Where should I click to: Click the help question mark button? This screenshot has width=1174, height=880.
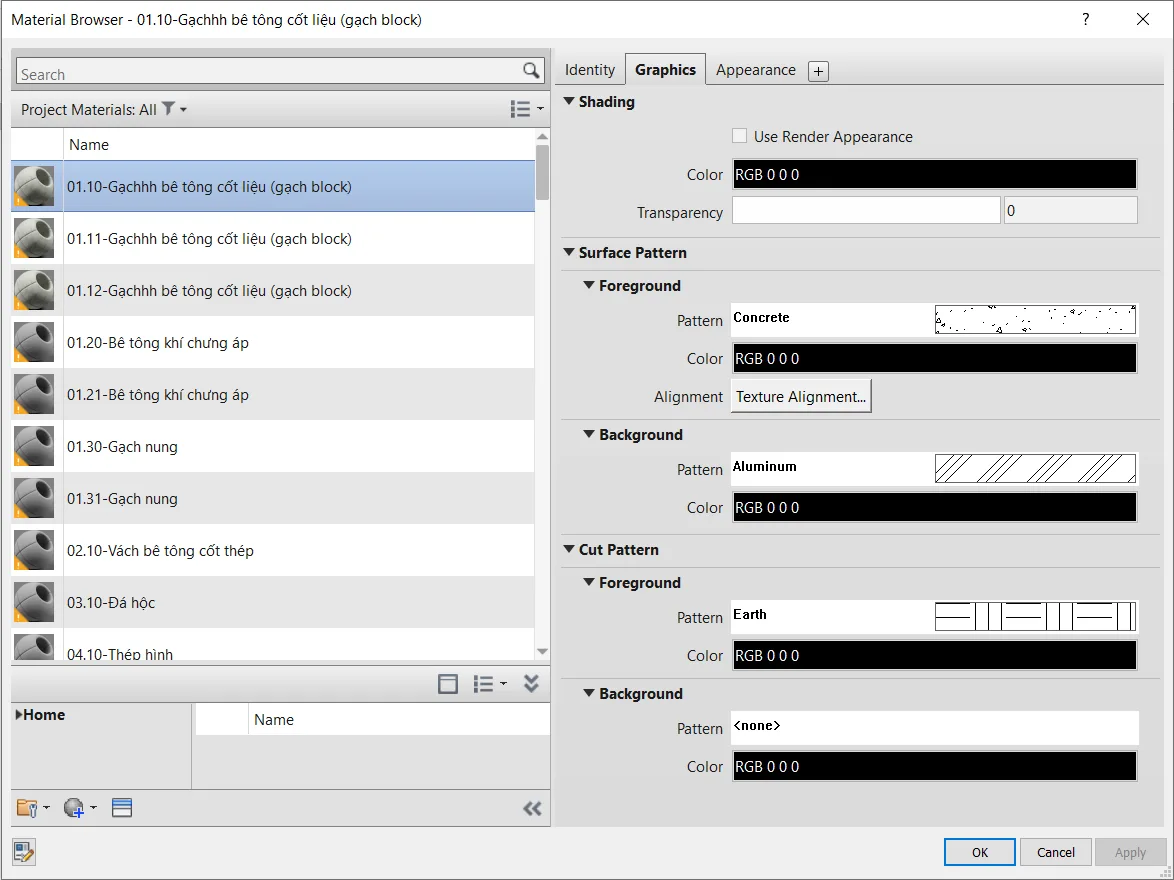point(1086,19)
